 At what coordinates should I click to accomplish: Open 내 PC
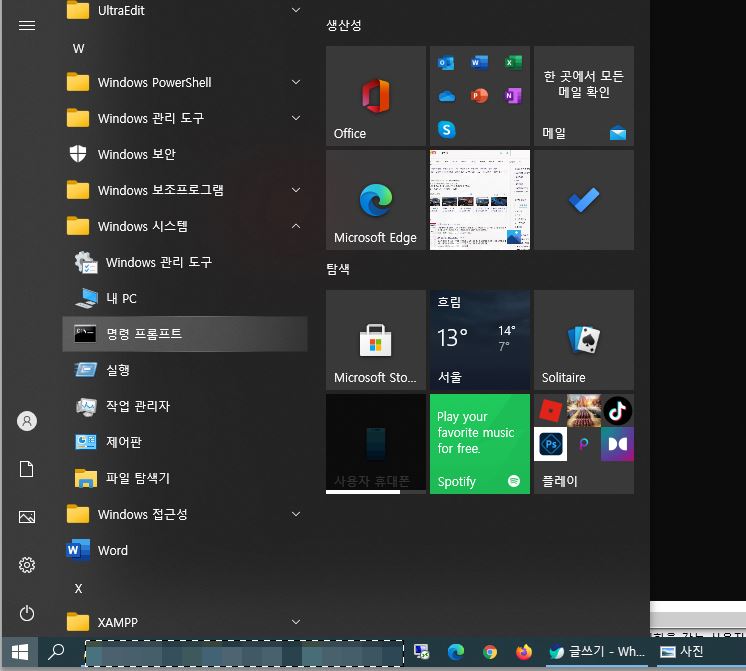pos(185,298)
